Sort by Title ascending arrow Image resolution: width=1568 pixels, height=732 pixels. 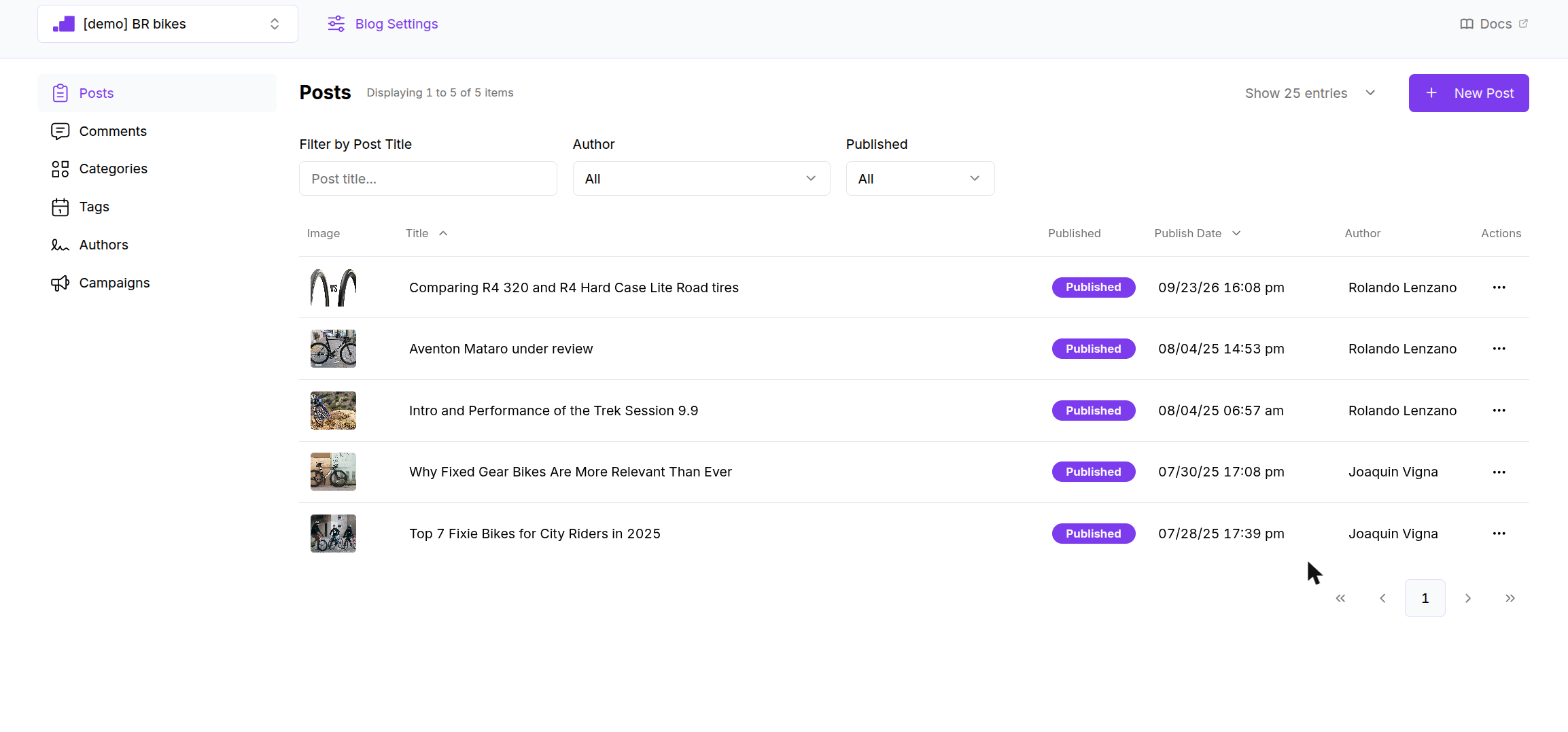[443, 233]
